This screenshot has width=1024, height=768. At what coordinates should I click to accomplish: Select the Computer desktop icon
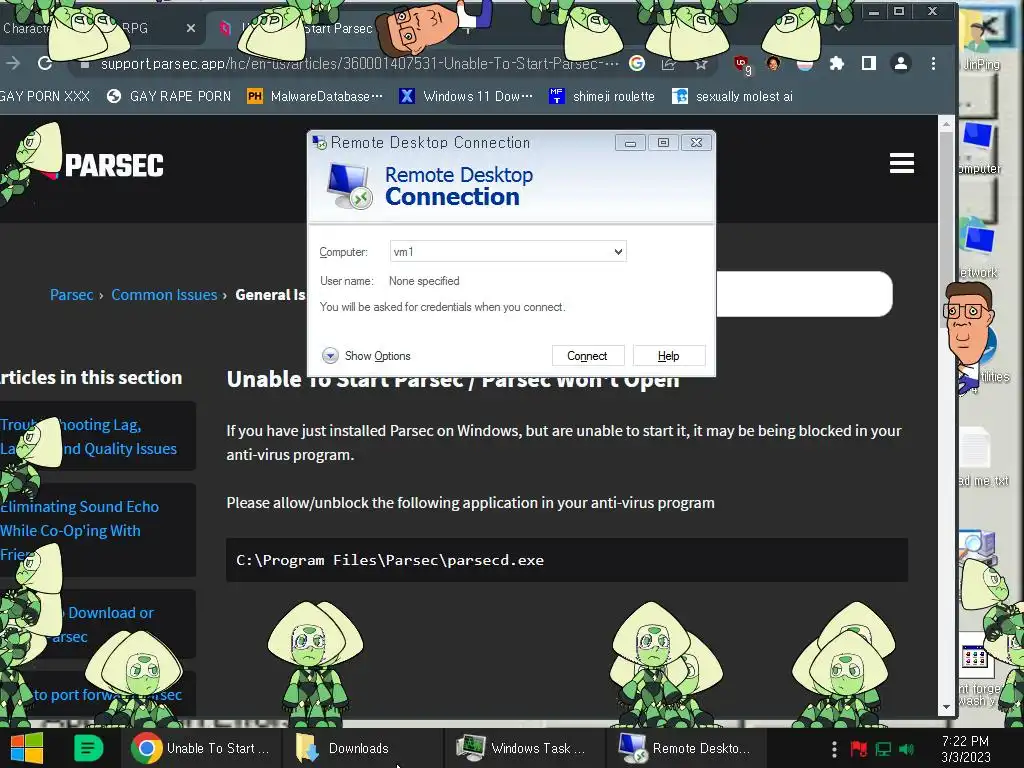978,148
